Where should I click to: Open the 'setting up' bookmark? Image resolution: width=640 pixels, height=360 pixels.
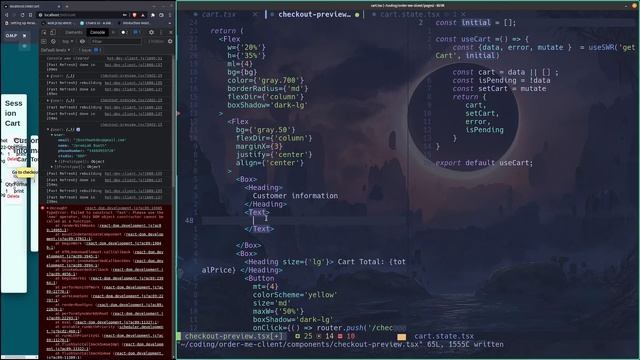coord(20,23)
